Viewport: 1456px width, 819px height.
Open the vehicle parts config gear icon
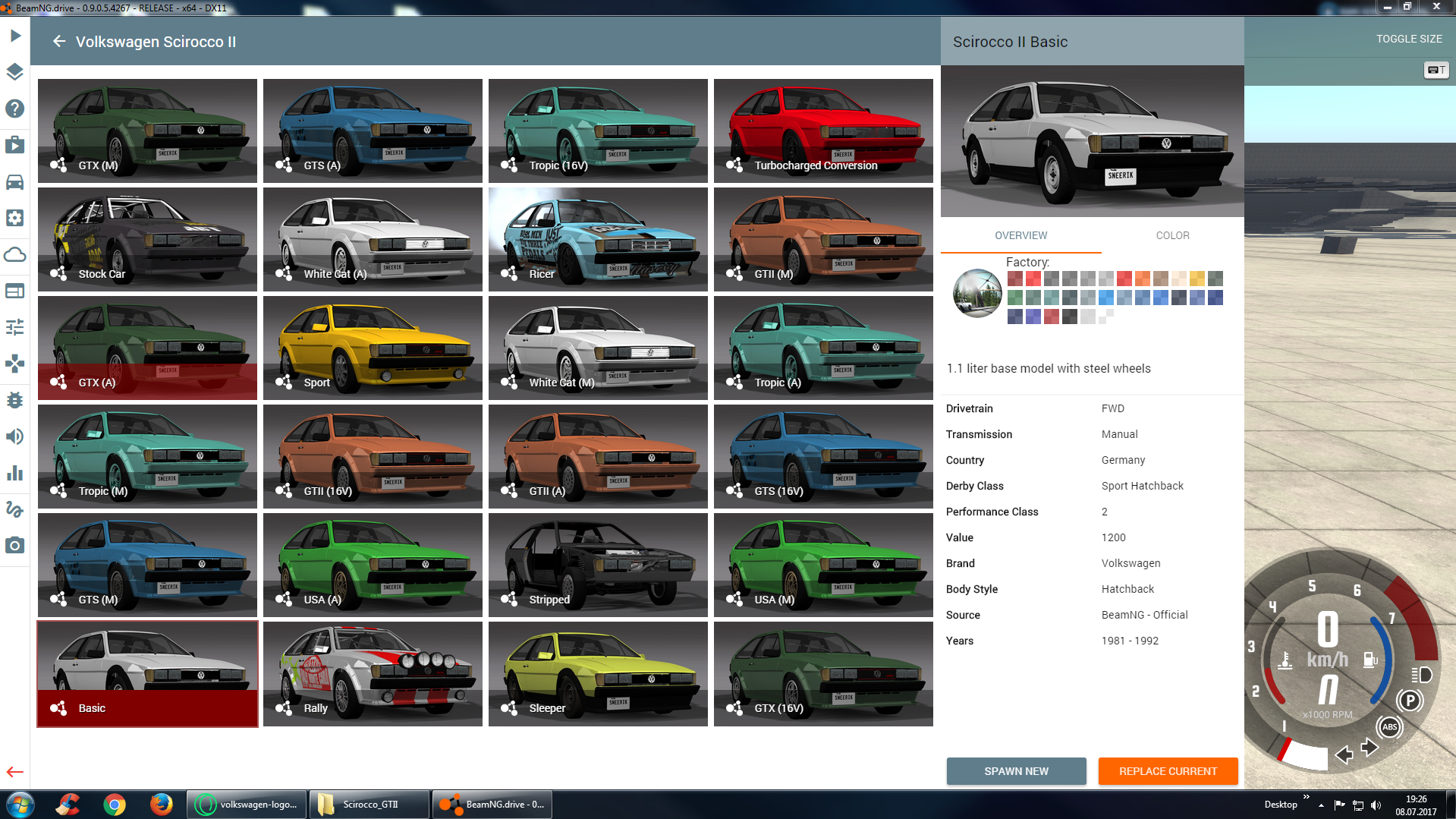pos(15,218)
